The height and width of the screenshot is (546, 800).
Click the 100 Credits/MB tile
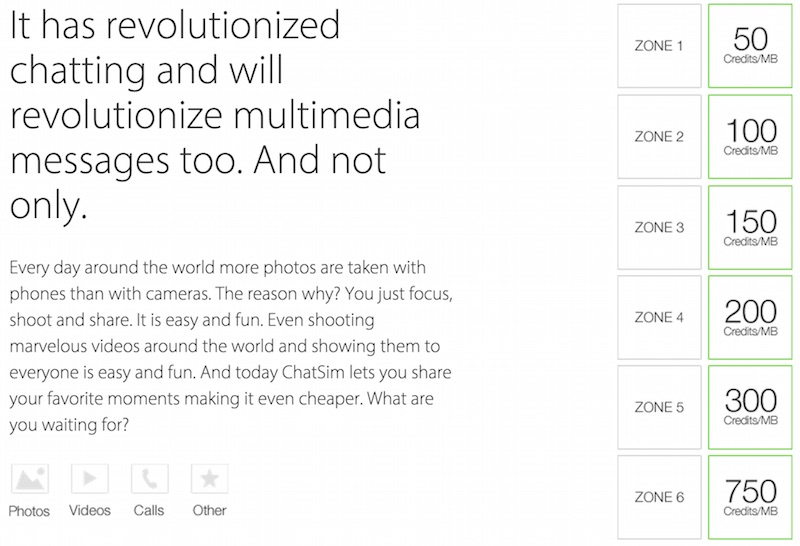750,137
